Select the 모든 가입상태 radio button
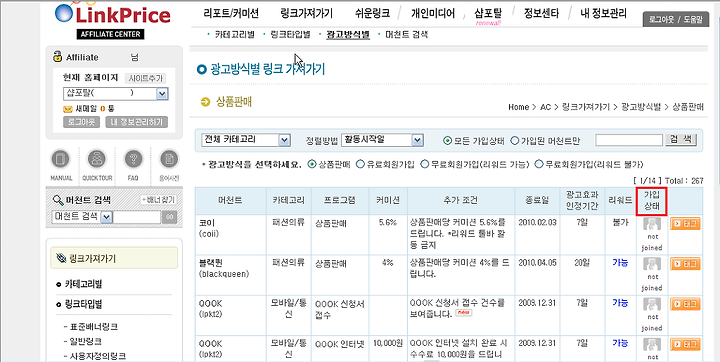Screen dimensions: 720x362 447,141
